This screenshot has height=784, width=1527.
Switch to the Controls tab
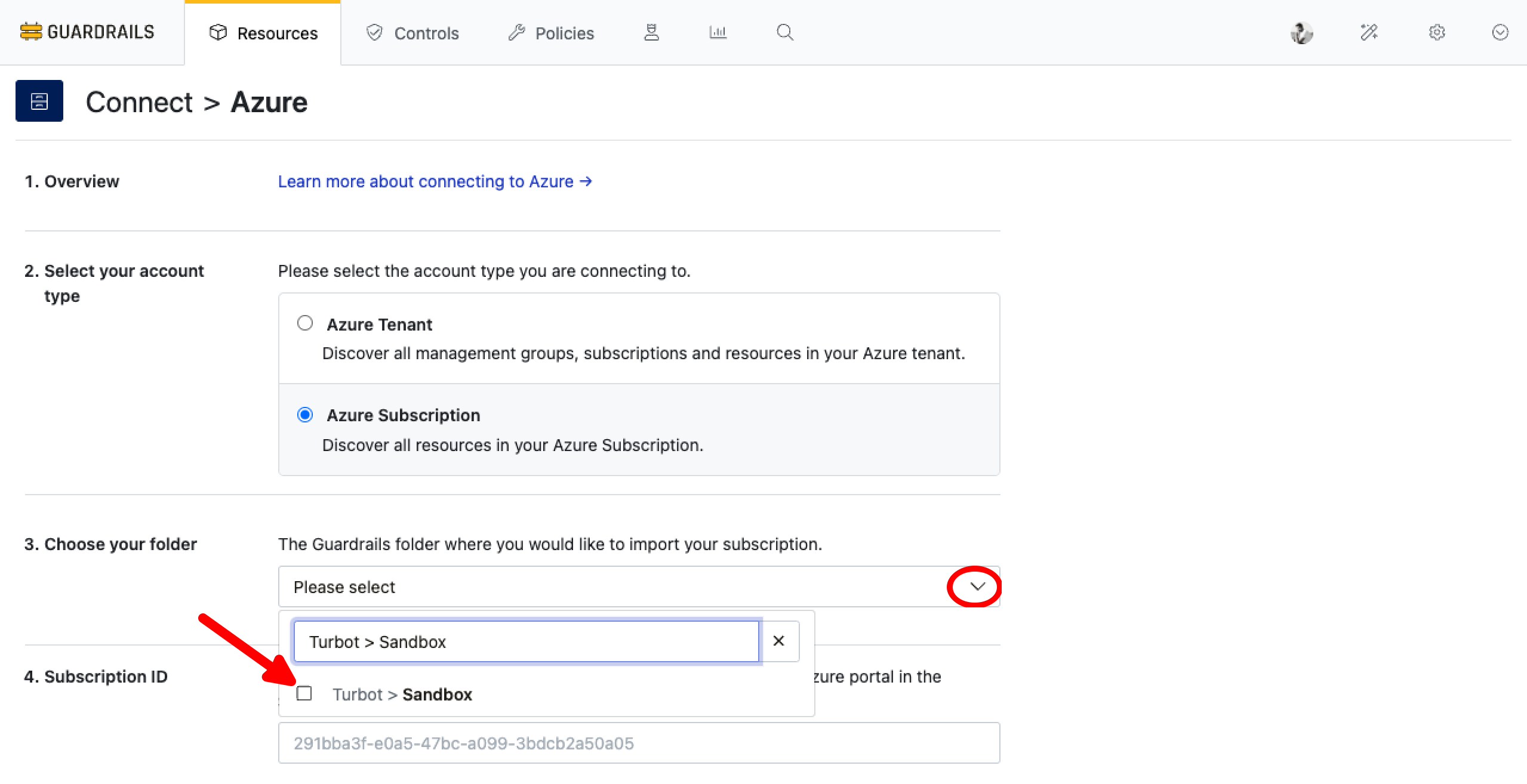[412, 33]
